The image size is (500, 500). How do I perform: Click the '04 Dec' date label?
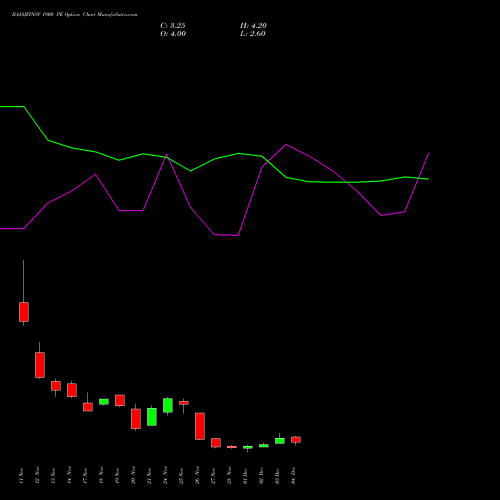point(293,476)
